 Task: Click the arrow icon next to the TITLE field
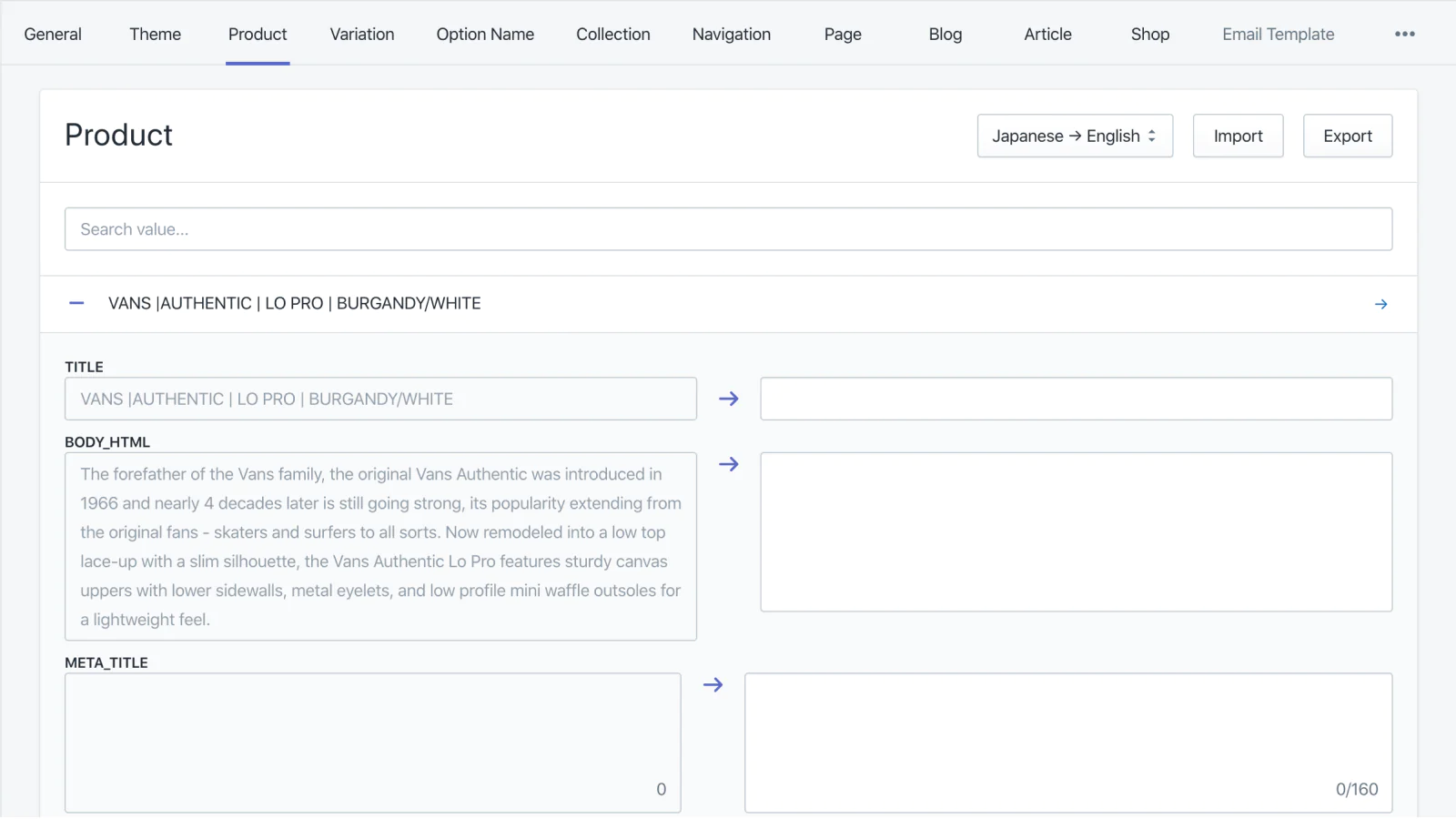click(x=728, y=399)
